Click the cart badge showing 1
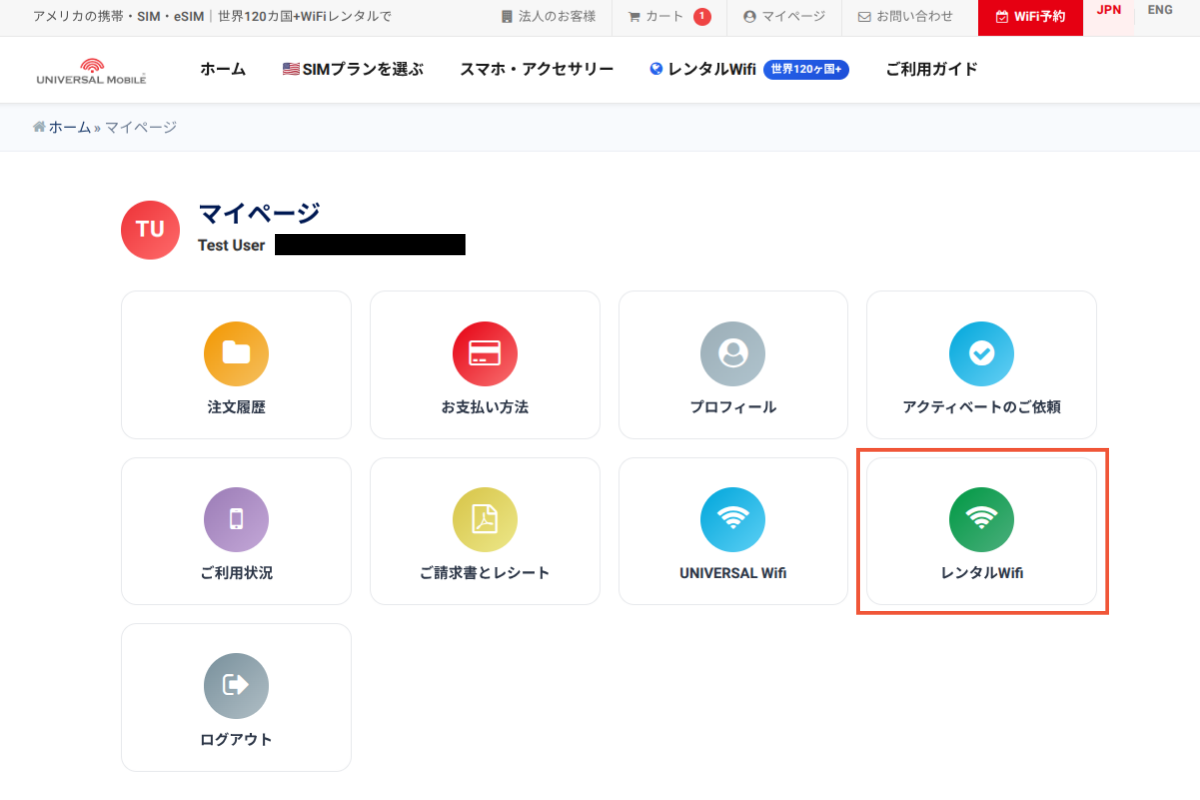This screenshot has height=800, width=1200. pyautogui.click(x=702, y=16)
